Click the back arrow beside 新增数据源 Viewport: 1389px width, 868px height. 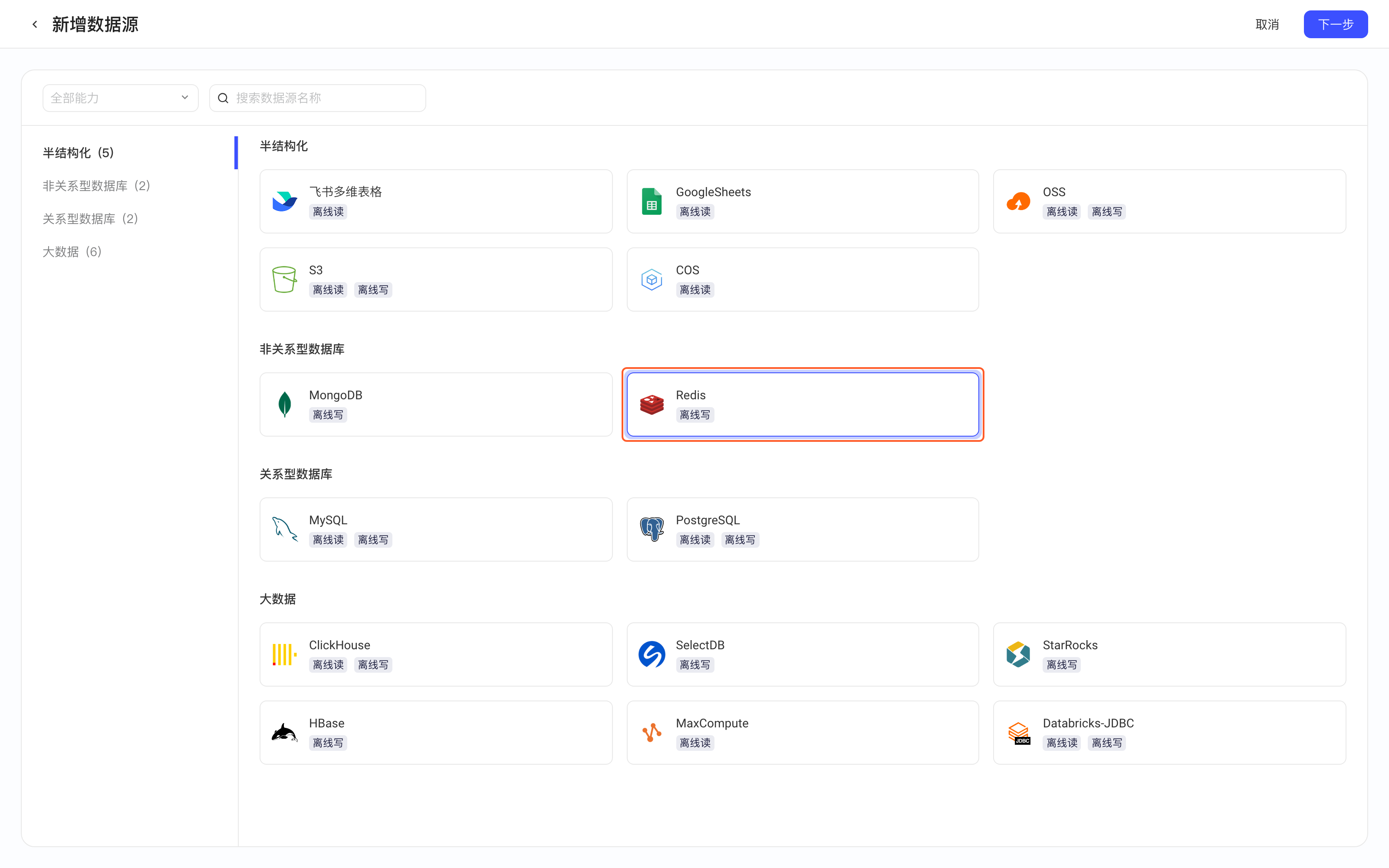coord(35,24)
